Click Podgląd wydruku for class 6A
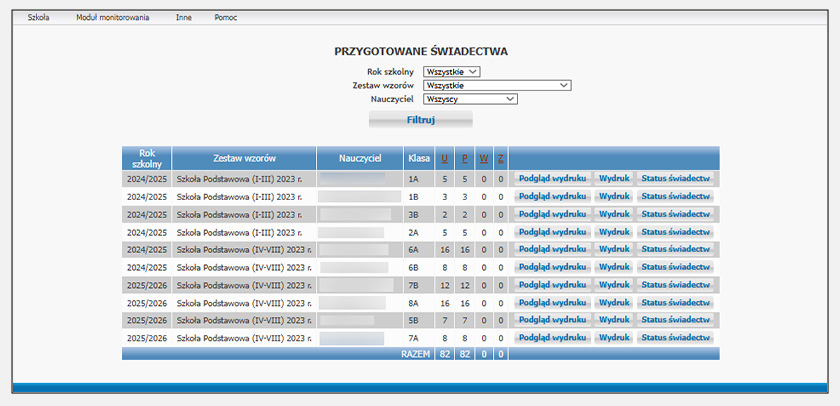The height and width of the screenshot is (406, 840). coord(552,250)
